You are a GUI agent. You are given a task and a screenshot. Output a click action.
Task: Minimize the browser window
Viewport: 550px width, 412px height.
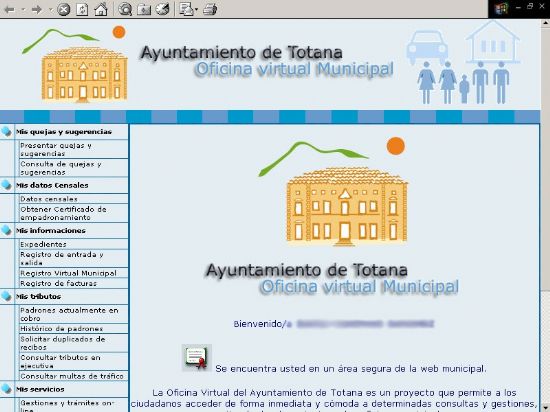[x=518, y=7]
